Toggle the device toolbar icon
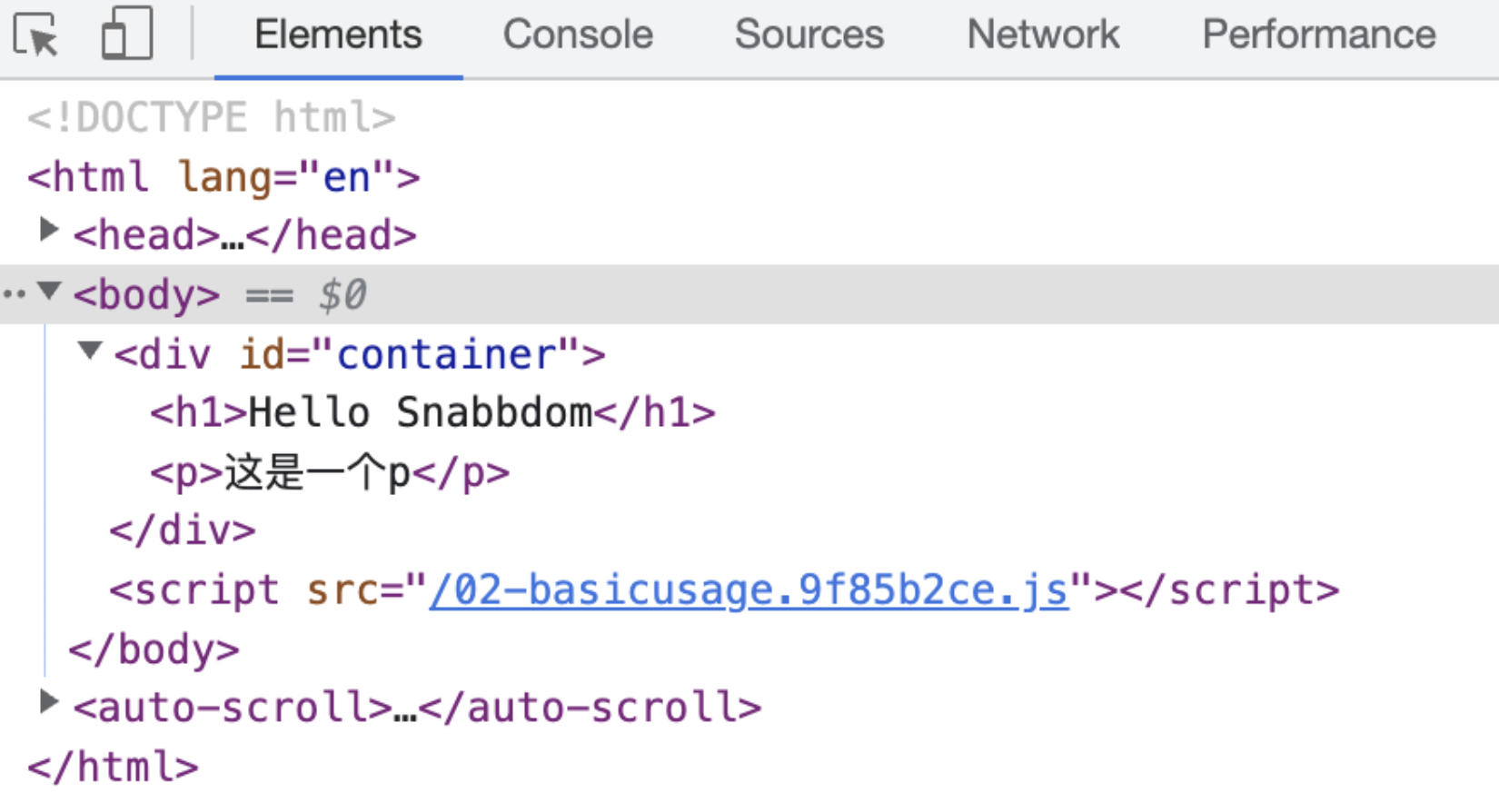Image resolution: width=1499 pixels, height=812 pixels. [x=126, y=35]
